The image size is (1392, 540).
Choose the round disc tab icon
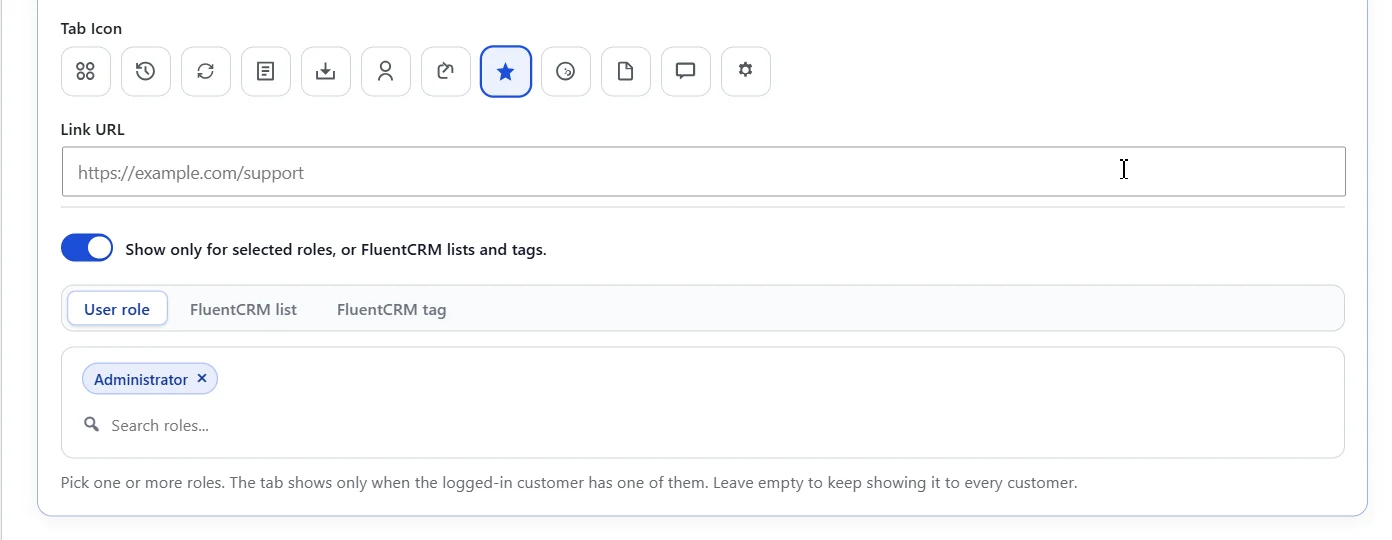pos(566,71)
